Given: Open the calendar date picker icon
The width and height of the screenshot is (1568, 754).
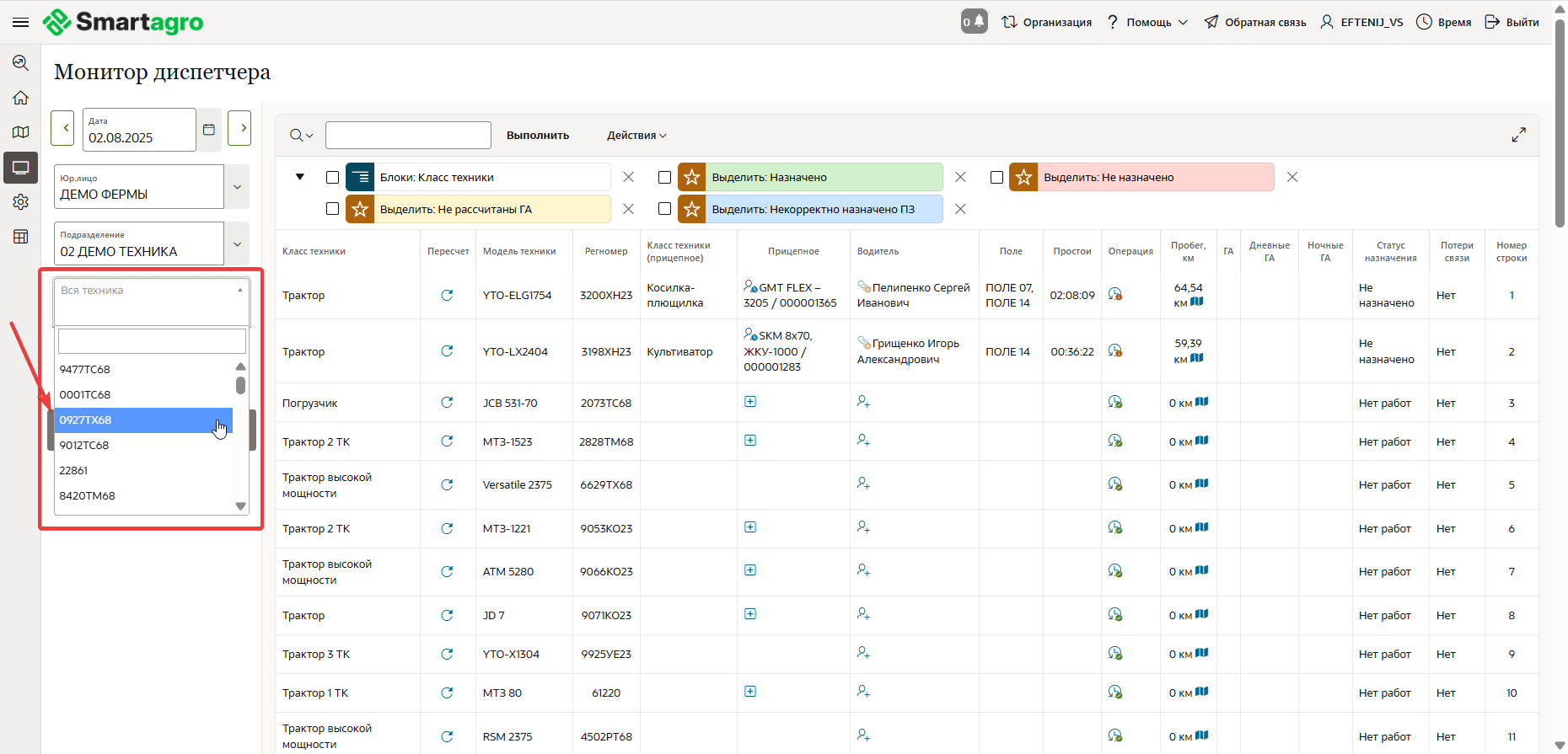Looking at the screenshot, I should (209, 129).
